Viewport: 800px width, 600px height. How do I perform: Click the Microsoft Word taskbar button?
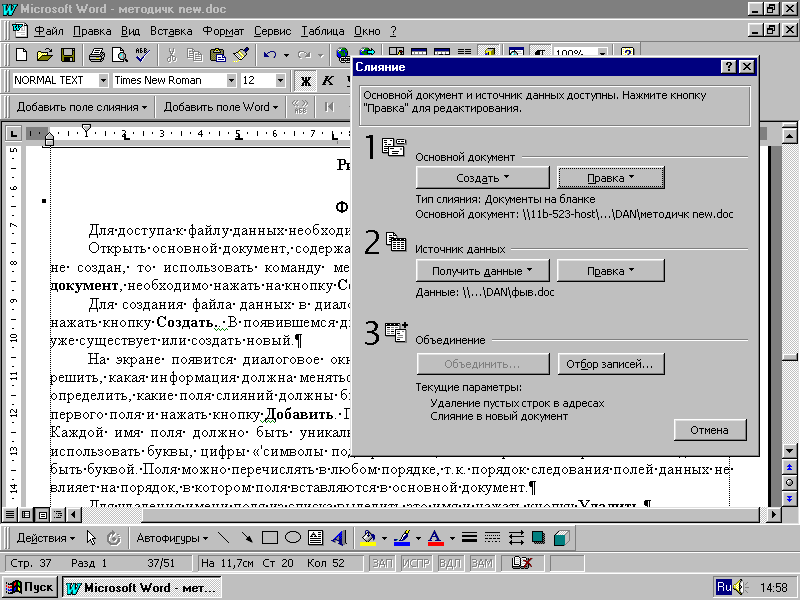tap(141, 587)
